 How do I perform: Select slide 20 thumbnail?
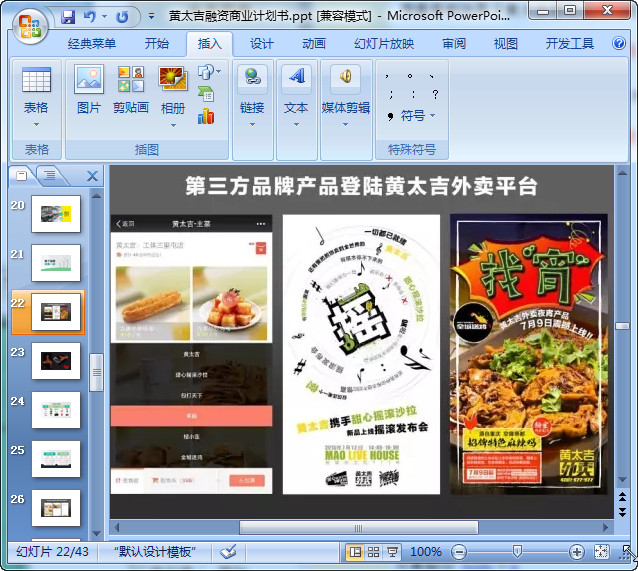pos(56,214)
